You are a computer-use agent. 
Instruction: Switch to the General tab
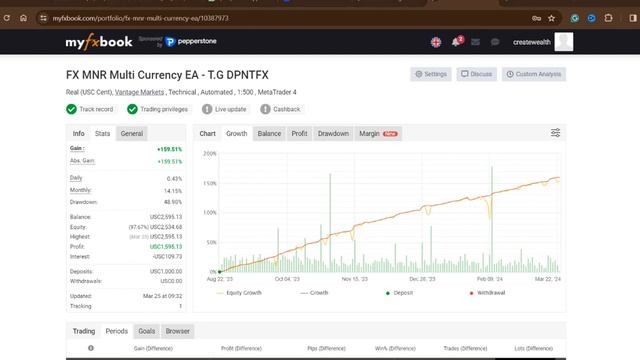coord(132,133)
